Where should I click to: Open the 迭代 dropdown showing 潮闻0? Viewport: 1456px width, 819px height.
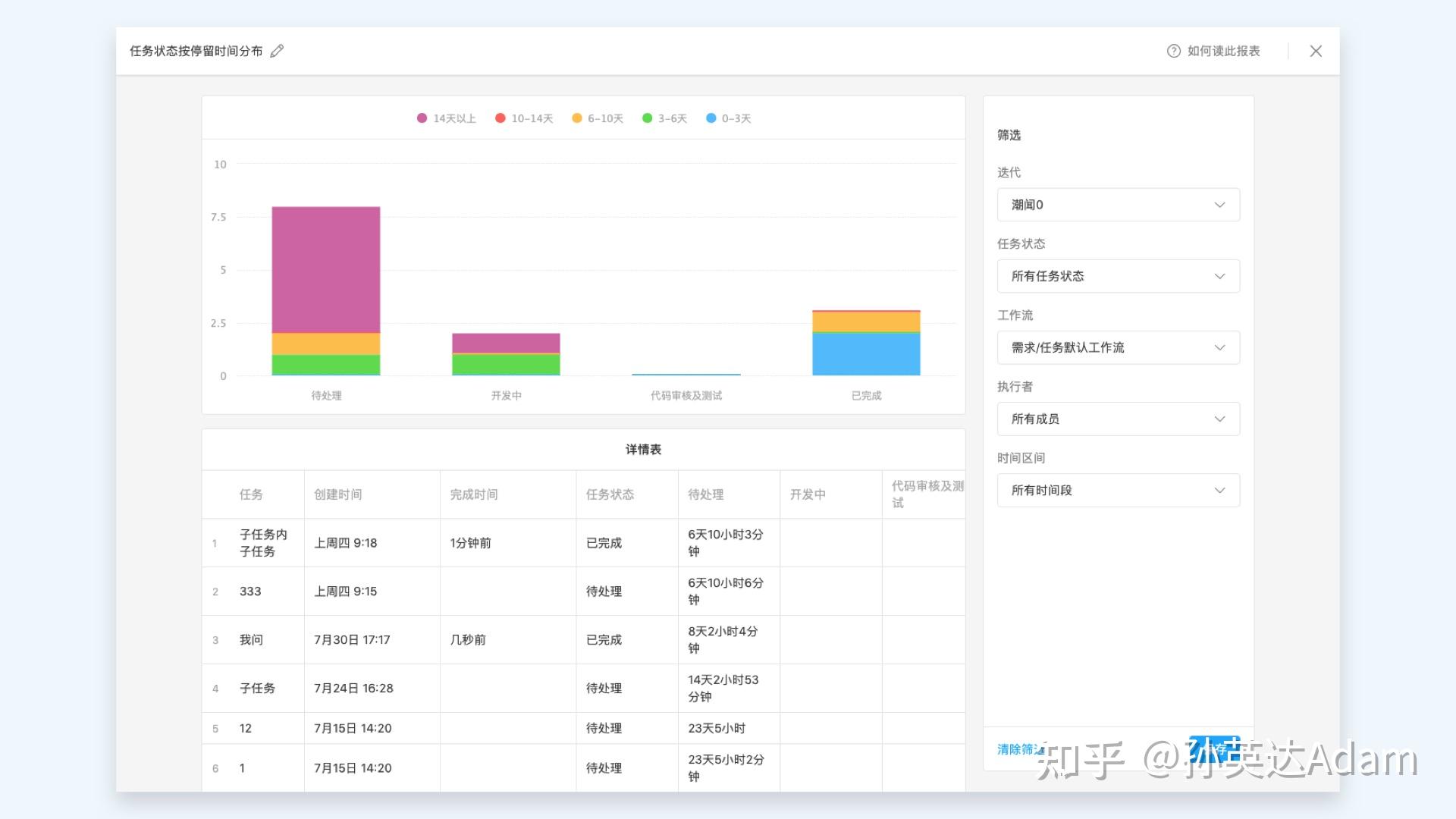click(1118, 205)
